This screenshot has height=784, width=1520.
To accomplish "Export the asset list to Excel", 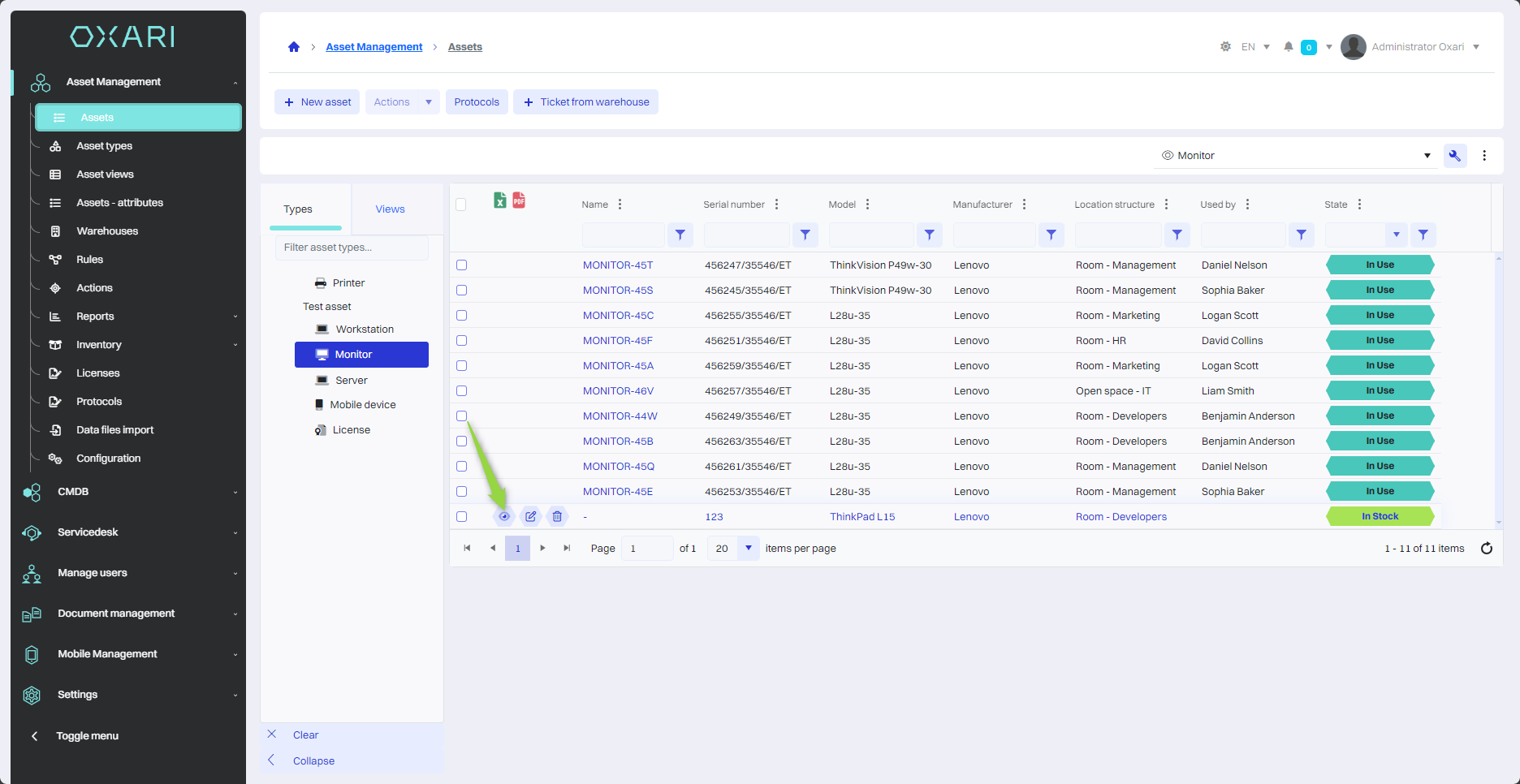I will (x=500, y=200).
